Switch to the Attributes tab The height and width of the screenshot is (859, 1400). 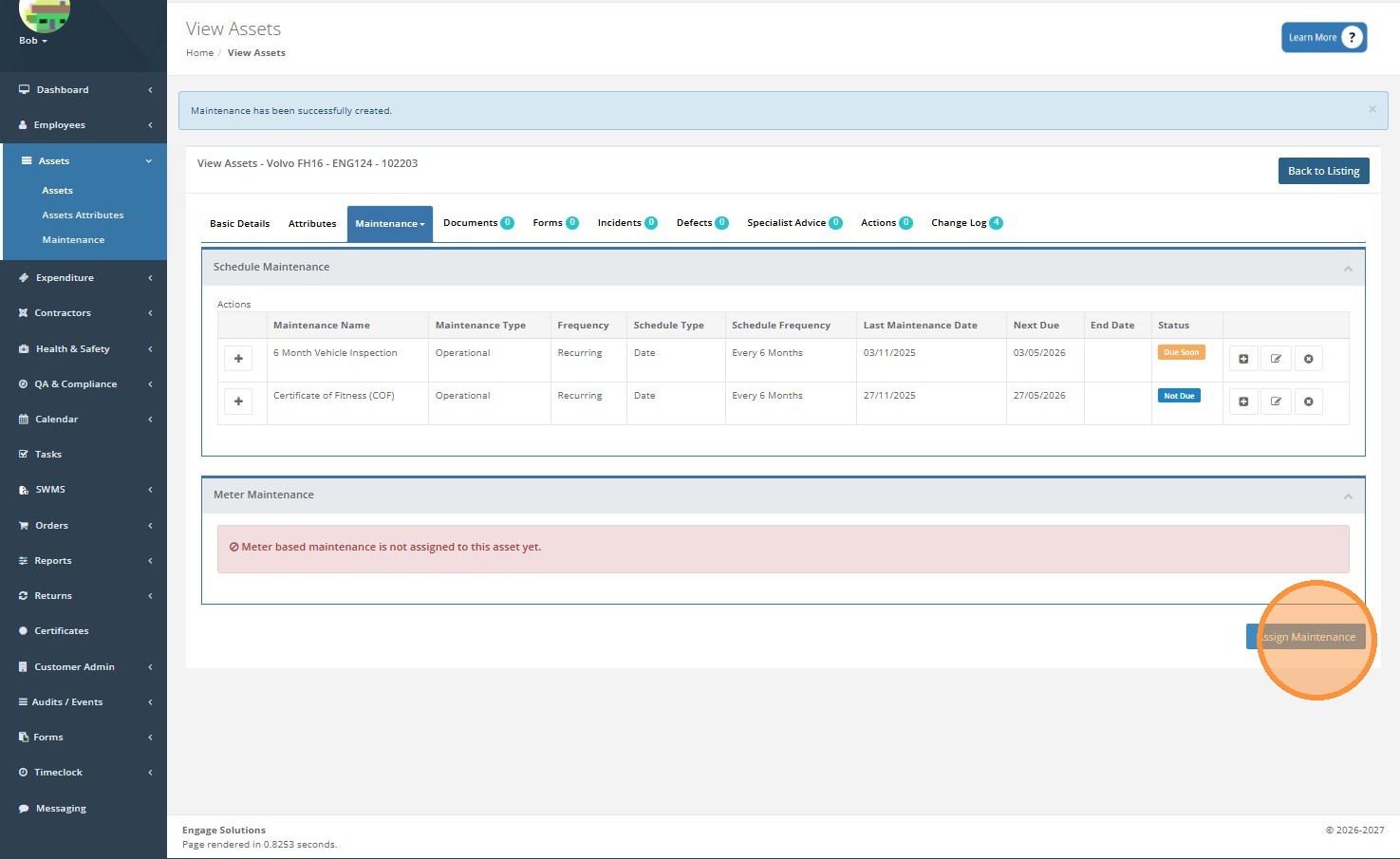(x=312, y=224)
